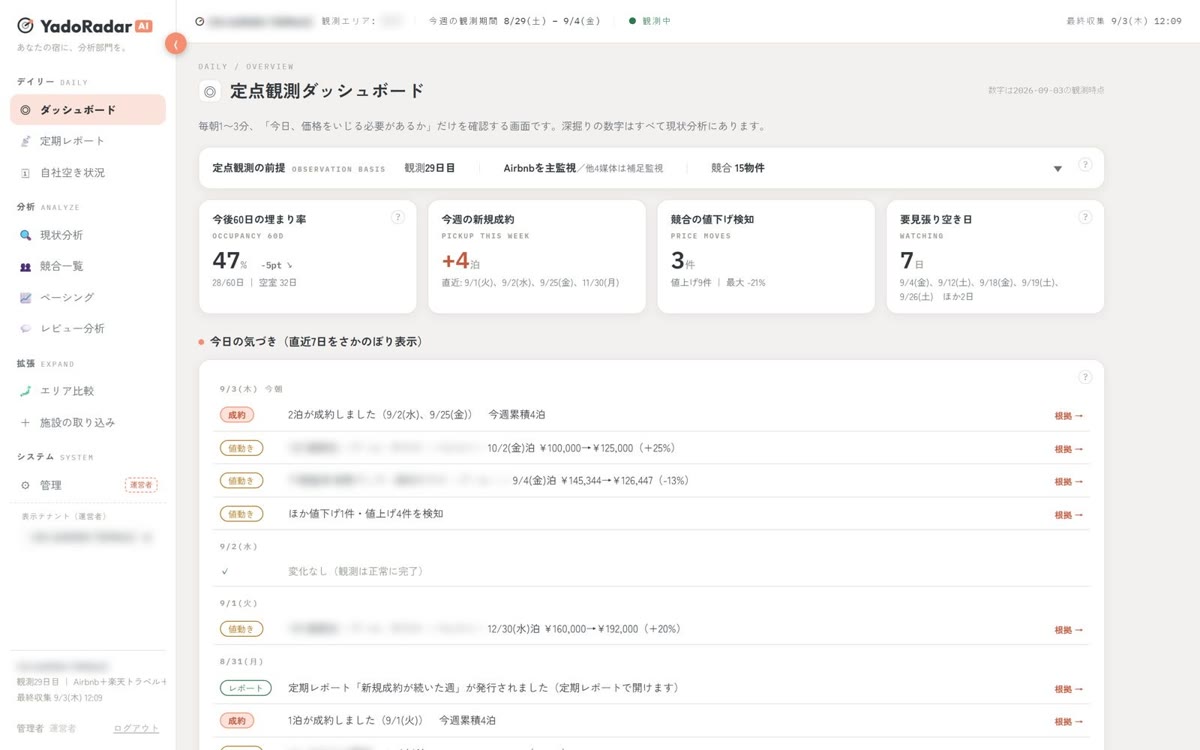Open the 要見張り空き日 card
1200x750 pixels.
coord(995,257)
